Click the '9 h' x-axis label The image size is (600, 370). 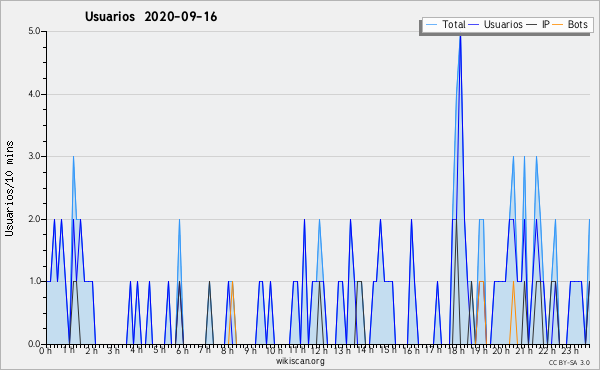[250, 351]
